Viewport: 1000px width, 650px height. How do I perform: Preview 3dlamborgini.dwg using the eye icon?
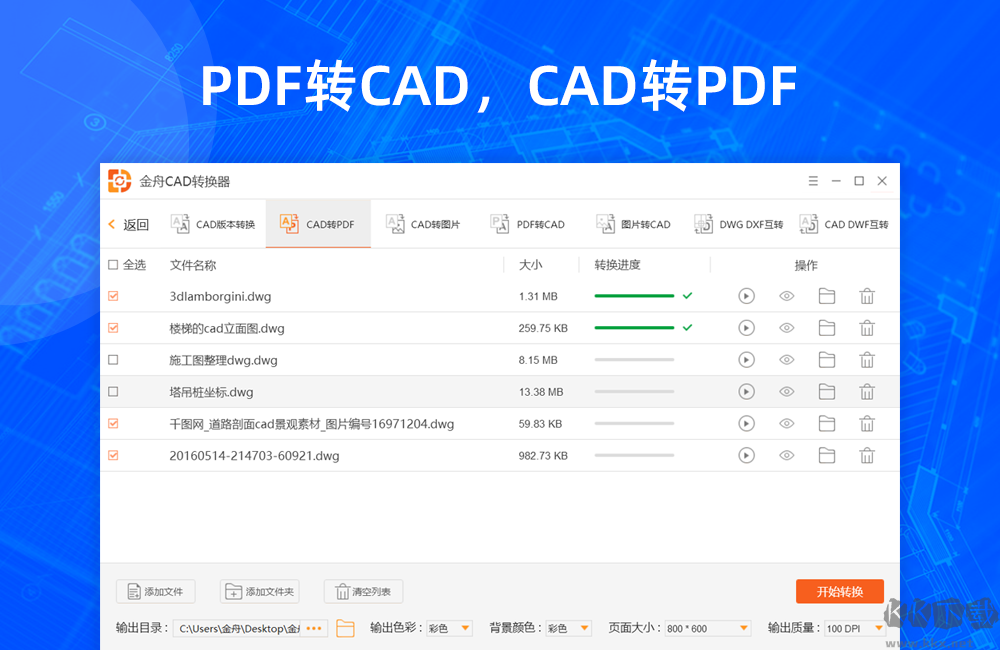click(786, 295)
